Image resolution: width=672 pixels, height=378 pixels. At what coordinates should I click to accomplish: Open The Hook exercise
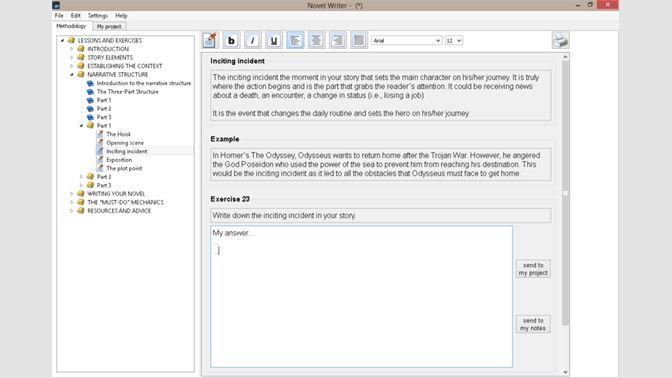pyautogui.click(x=118, y=134)
